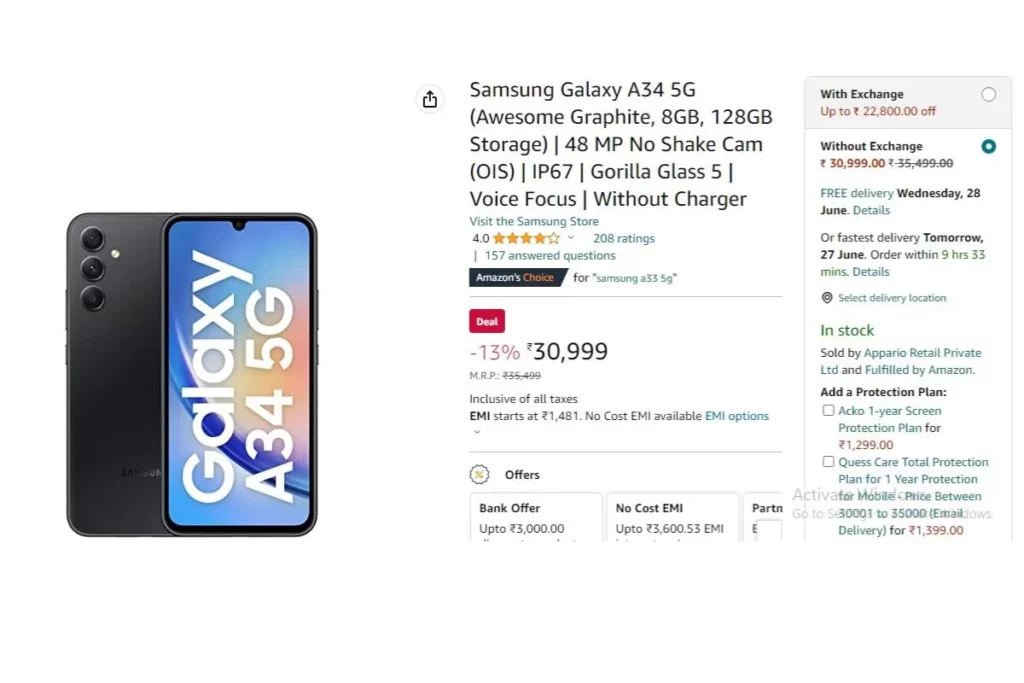Click the Galaxy A34 5G product image
The height and width of the screenshot is (683, 1024).
(192, 374)
